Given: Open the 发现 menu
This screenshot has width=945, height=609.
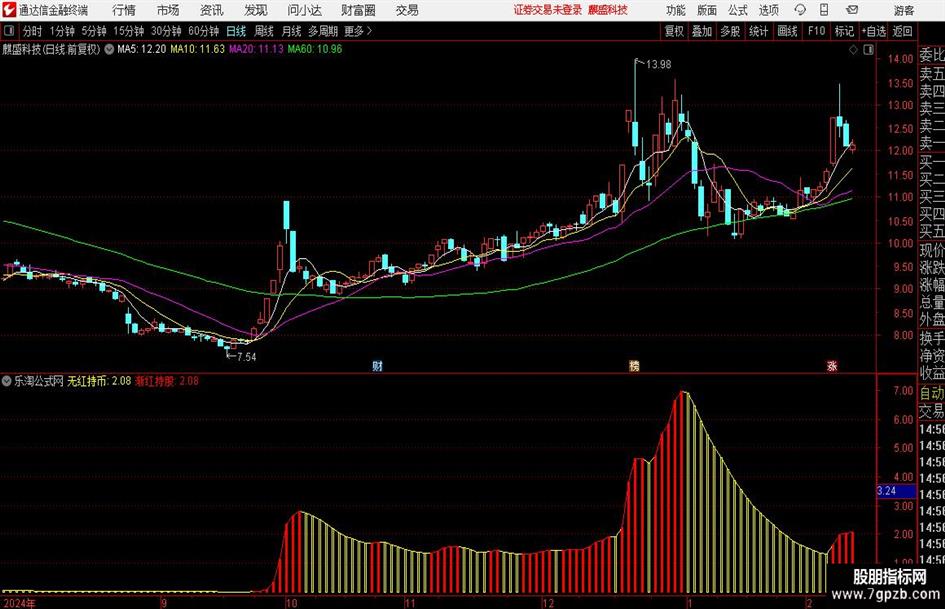Looking at the screenshot, I should point(256,10).
